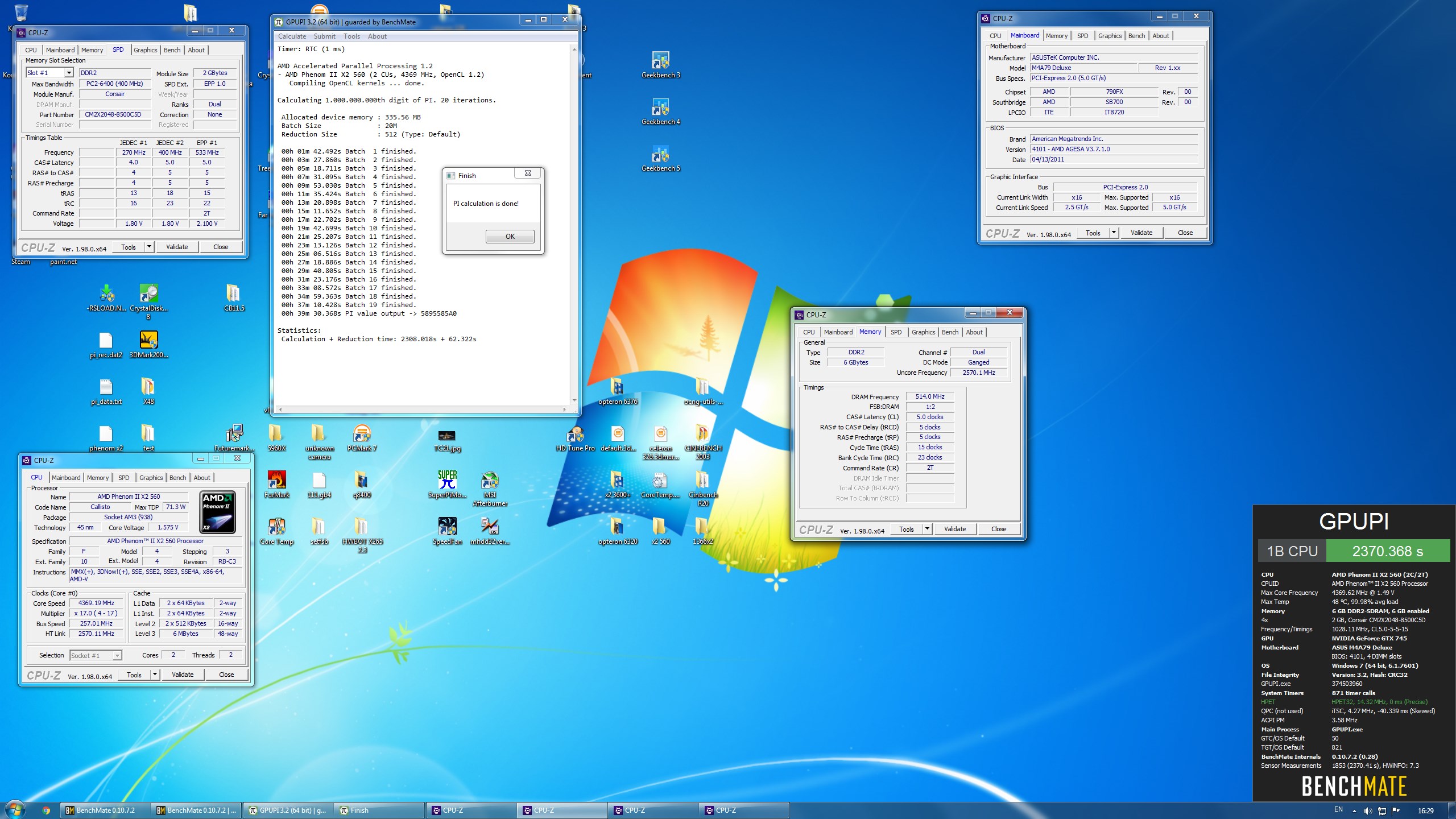Viewport: 1456px width, 819px height.
Task: Open the Slot #1 memory slot dropdown
Action: click(50, 73)
